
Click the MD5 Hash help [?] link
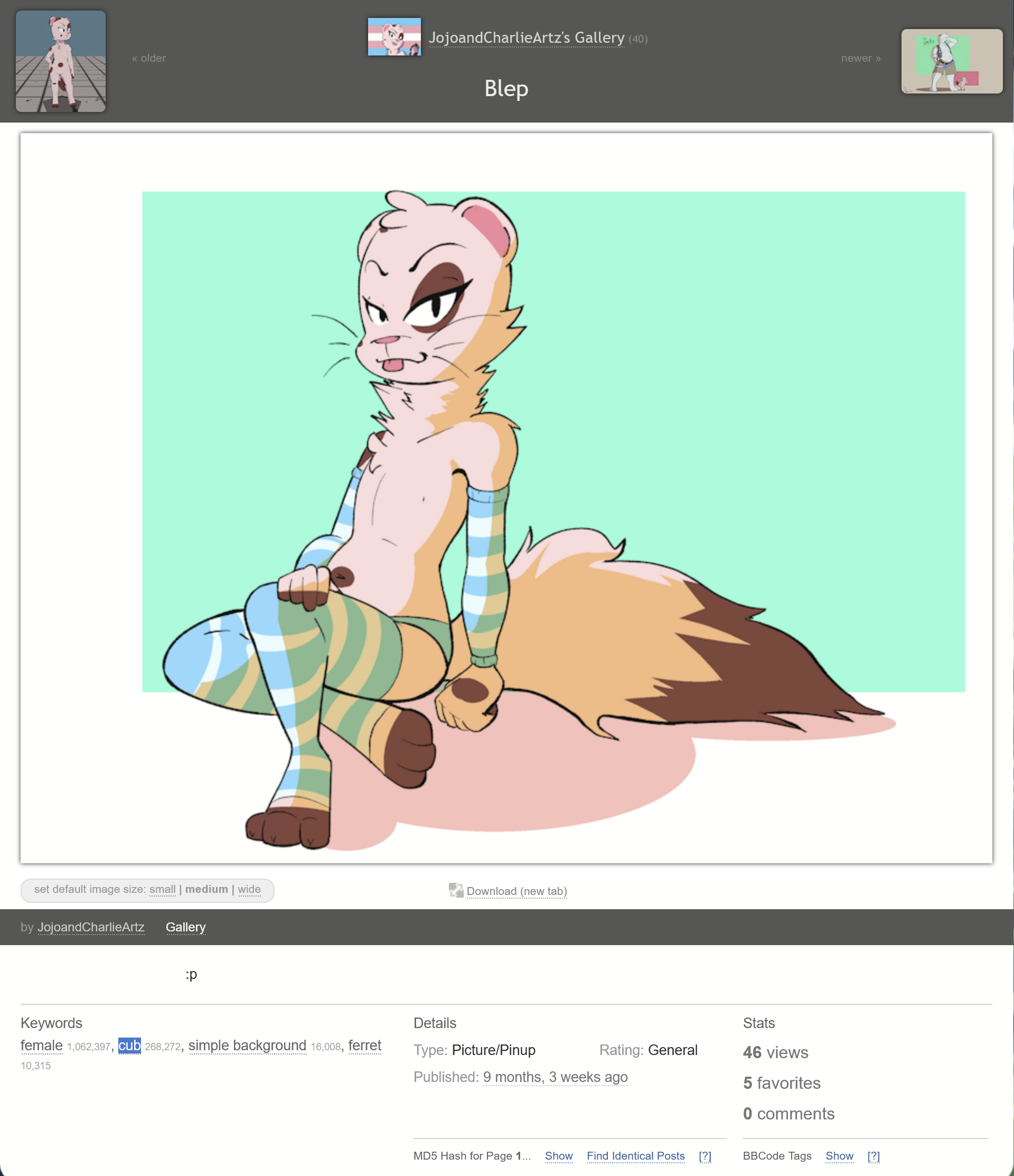(704, 1155)
